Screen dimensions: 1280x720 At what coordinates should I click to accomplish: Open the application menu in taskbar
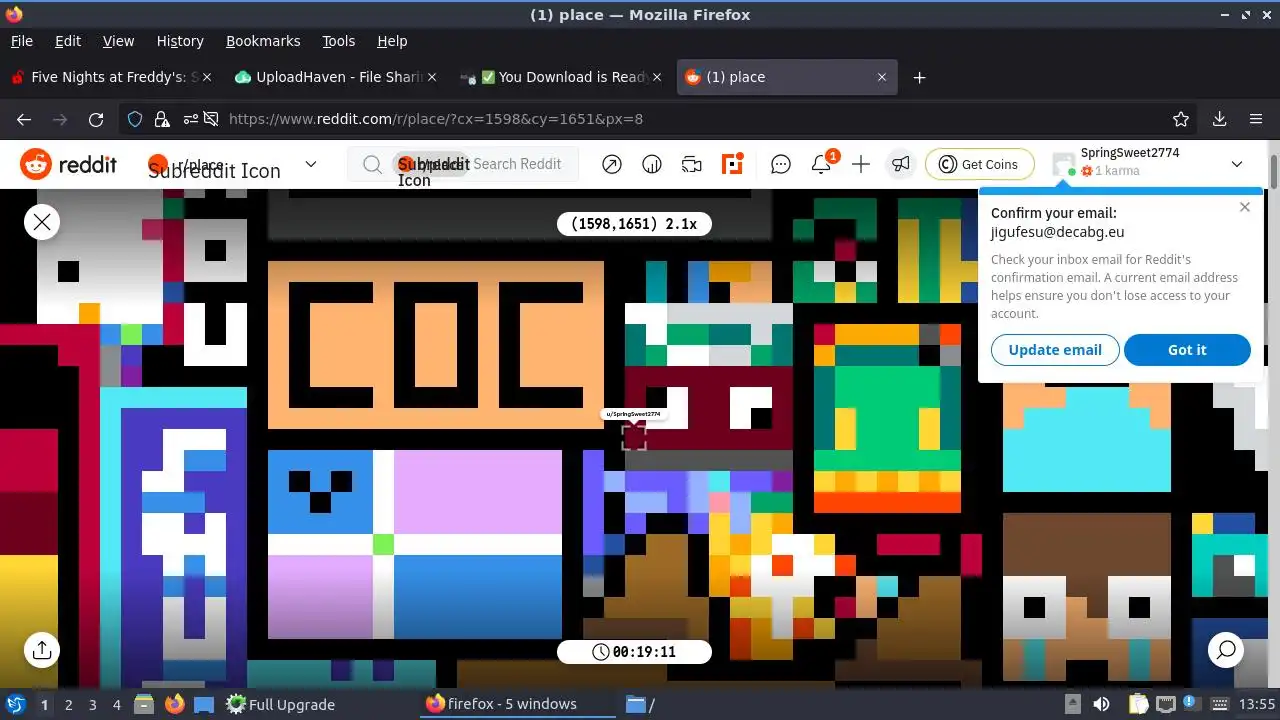(15, 704)
